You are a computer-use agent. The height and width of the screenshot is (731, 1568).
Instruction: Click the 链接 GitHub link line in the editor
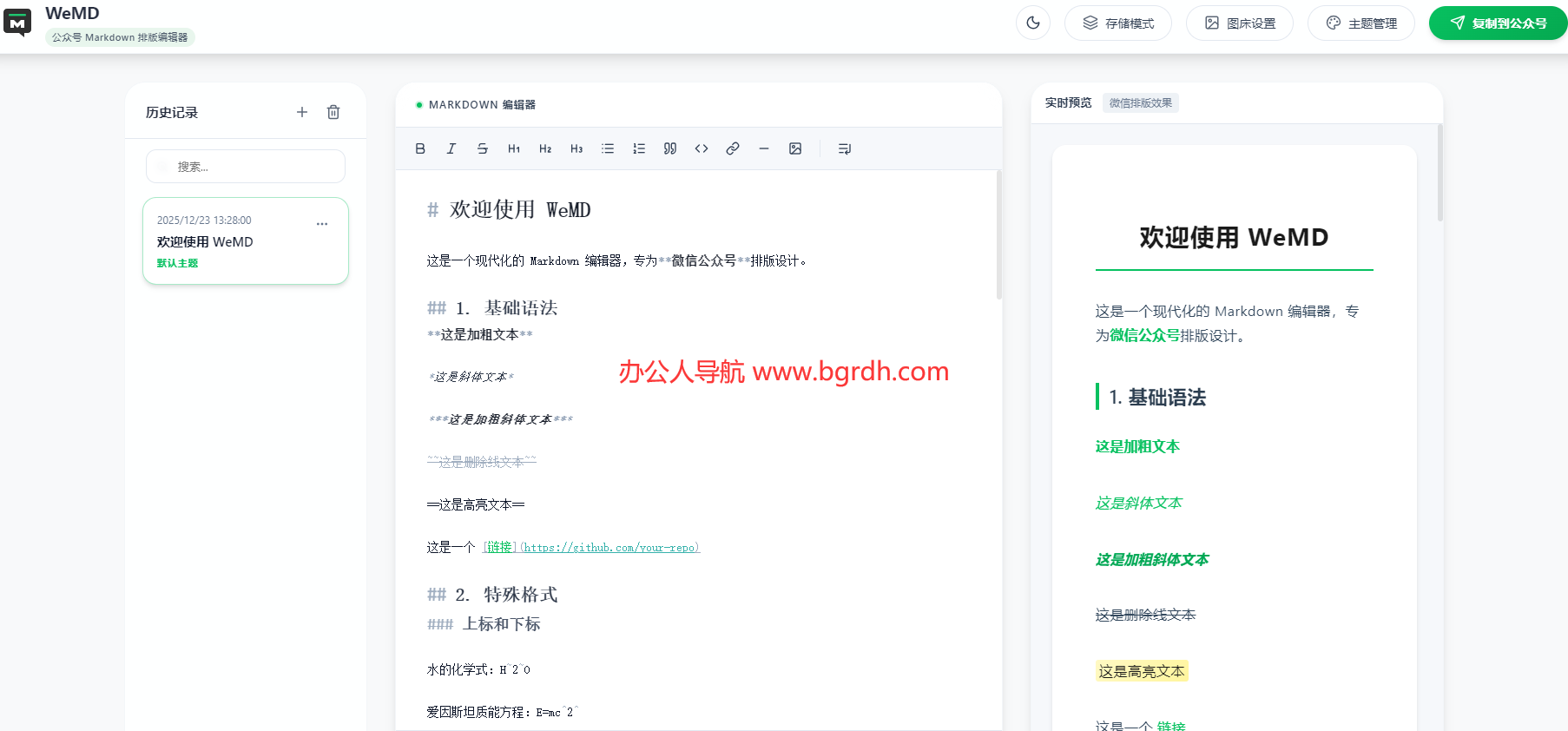(563, 547)
